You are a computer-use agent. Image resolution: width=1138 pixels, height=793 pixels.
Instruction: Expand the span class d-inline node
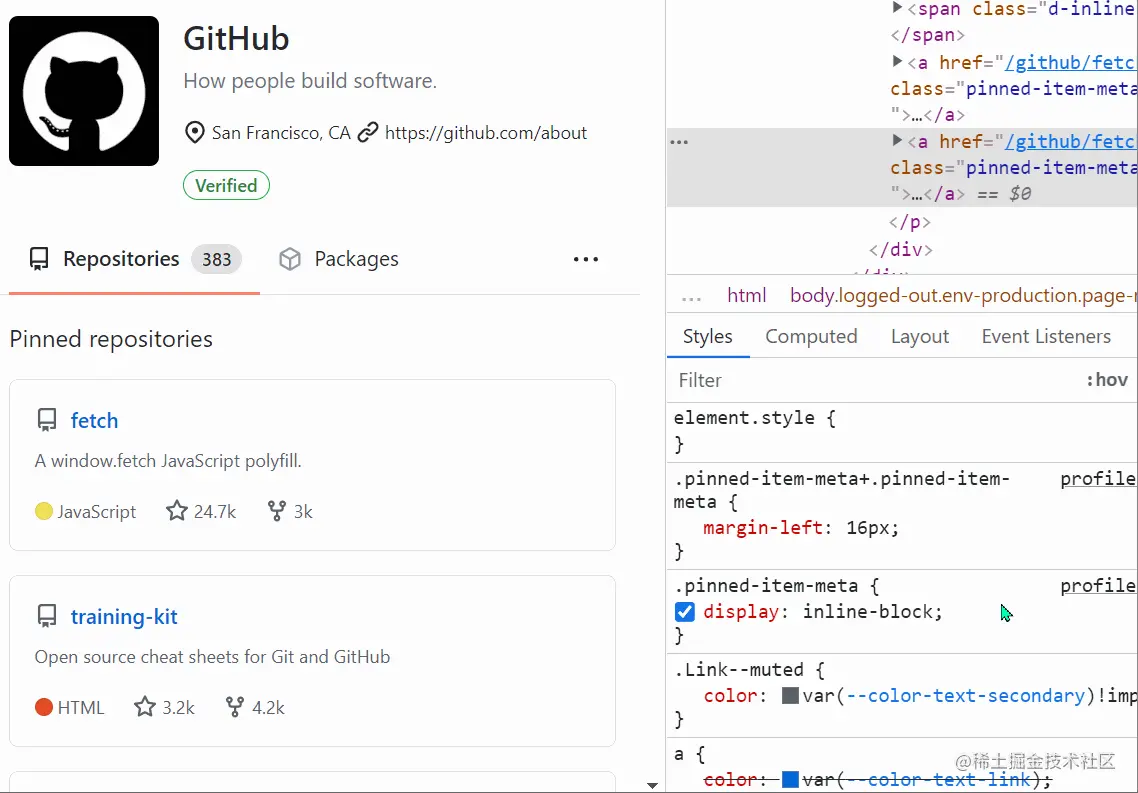pyautogui.click(x=897, y=7)
